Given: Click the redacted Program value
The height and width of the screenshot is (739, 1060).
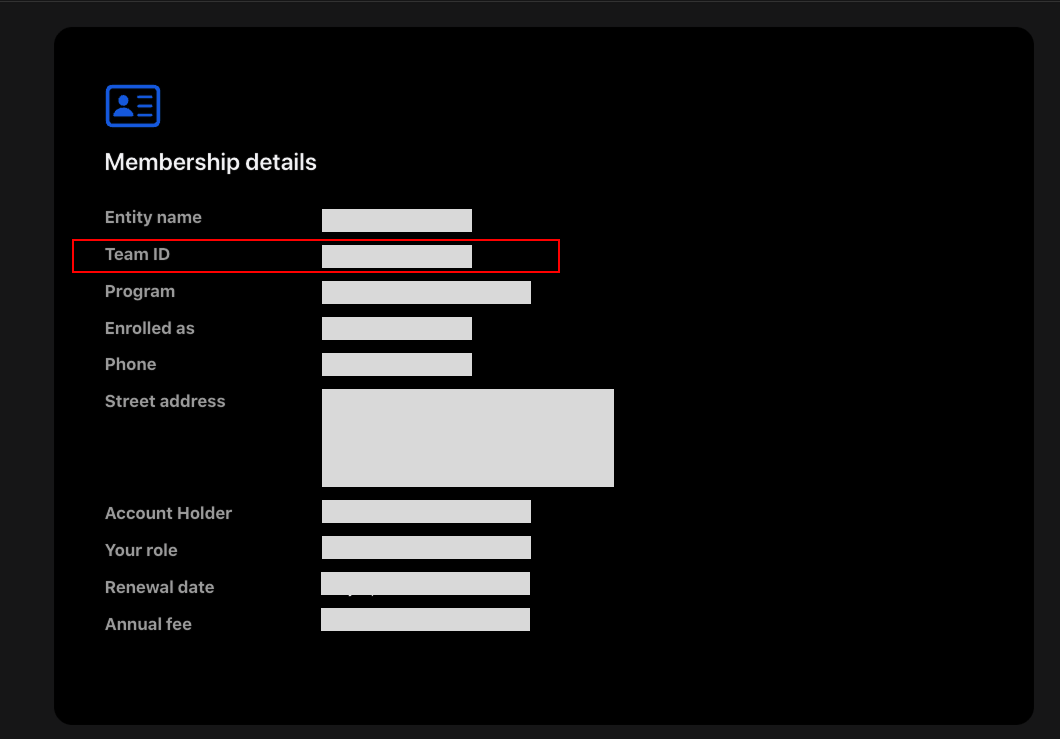Looking at the screenshot, I should (426, 293).
